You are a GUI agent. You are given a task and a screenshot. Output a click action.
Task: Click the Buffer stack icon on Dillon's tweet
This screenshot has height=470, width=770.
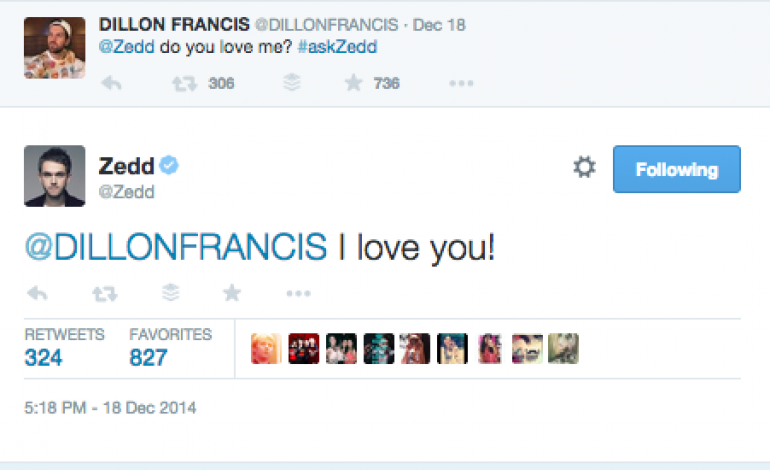click(291, 84)
